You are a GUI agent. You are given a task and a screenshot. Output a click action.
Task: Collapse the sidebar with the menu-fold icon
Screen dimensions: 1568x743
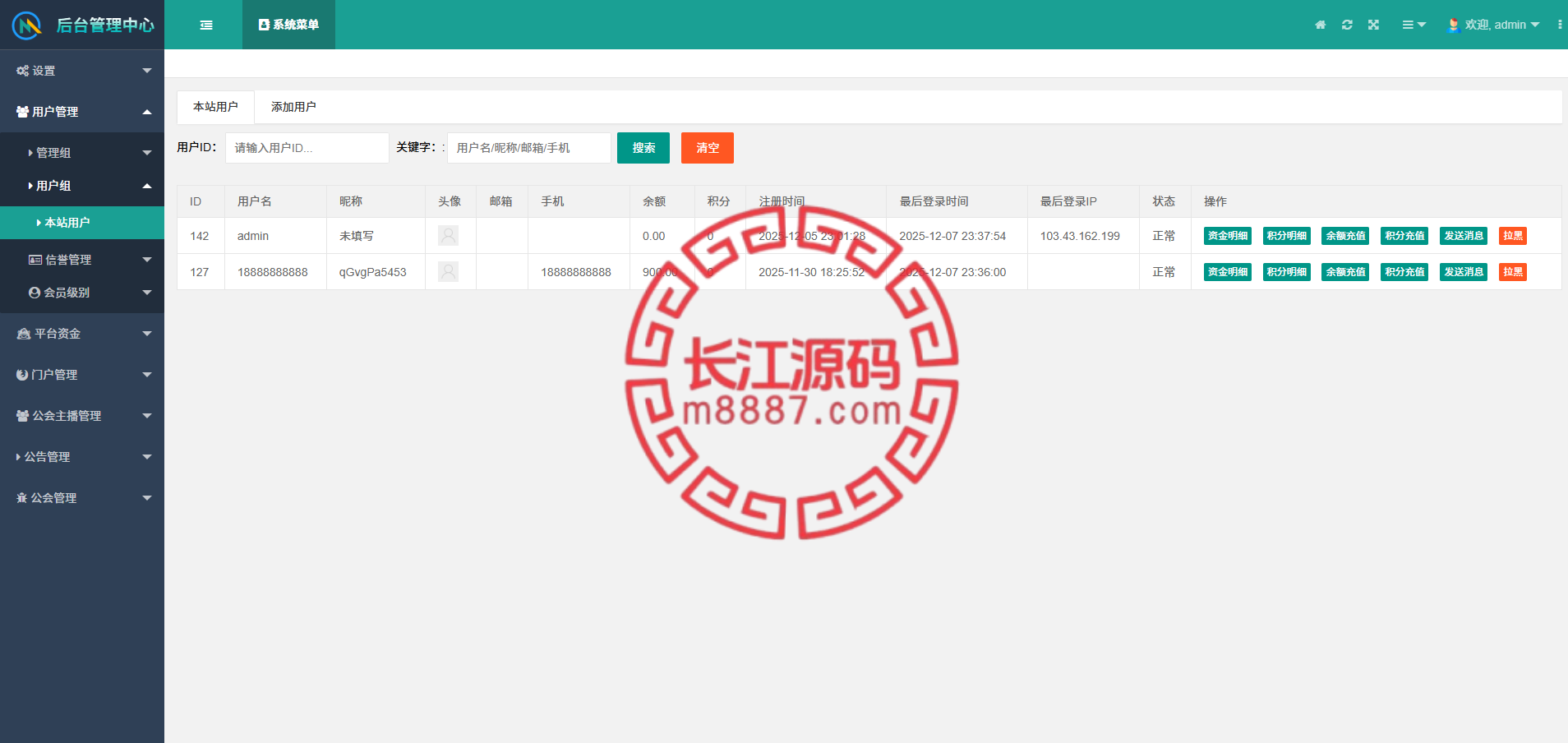pos(206,25)
